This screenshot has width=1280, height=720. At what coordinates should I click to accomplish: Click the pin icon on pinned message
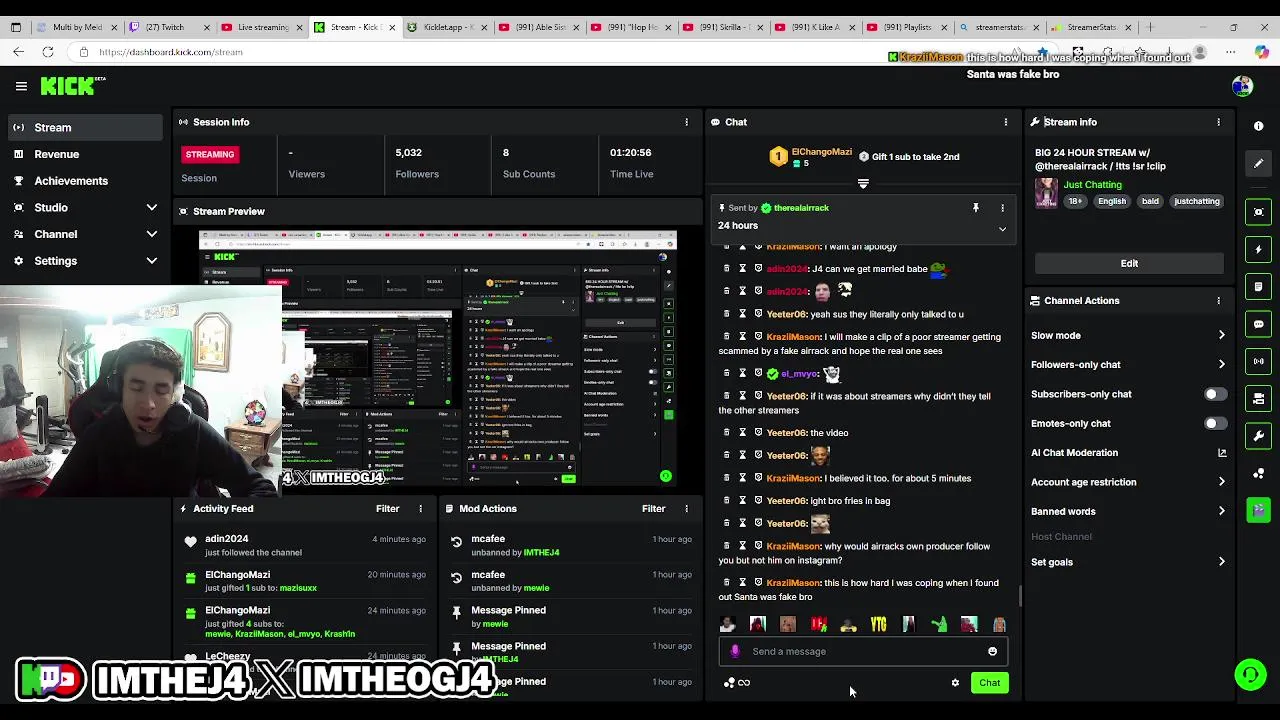pyautogui.click(x=976, y=208)
